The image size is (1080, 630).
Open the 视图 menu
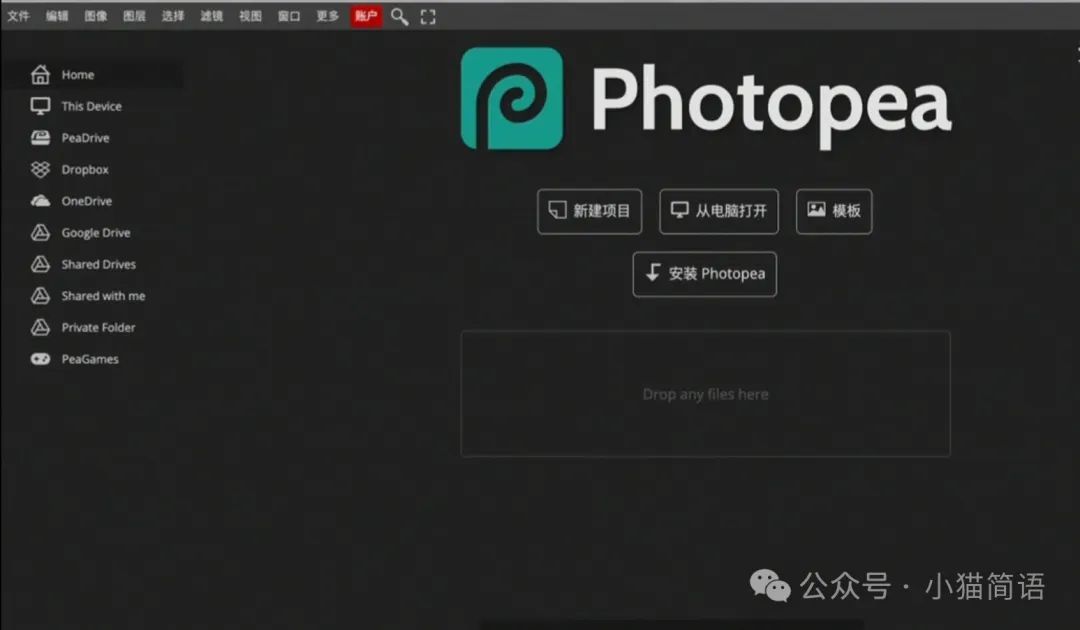coord(250,16)
